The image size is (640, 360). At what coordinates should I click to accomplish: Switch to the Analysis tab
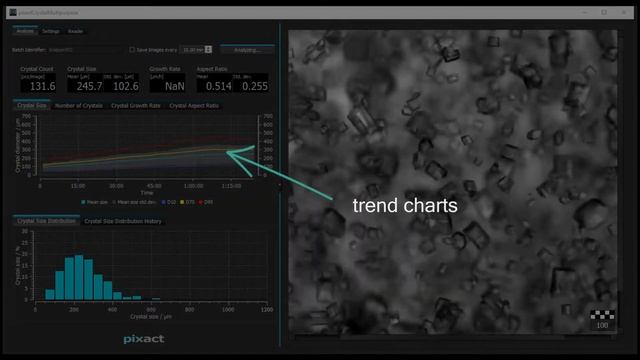25,31
